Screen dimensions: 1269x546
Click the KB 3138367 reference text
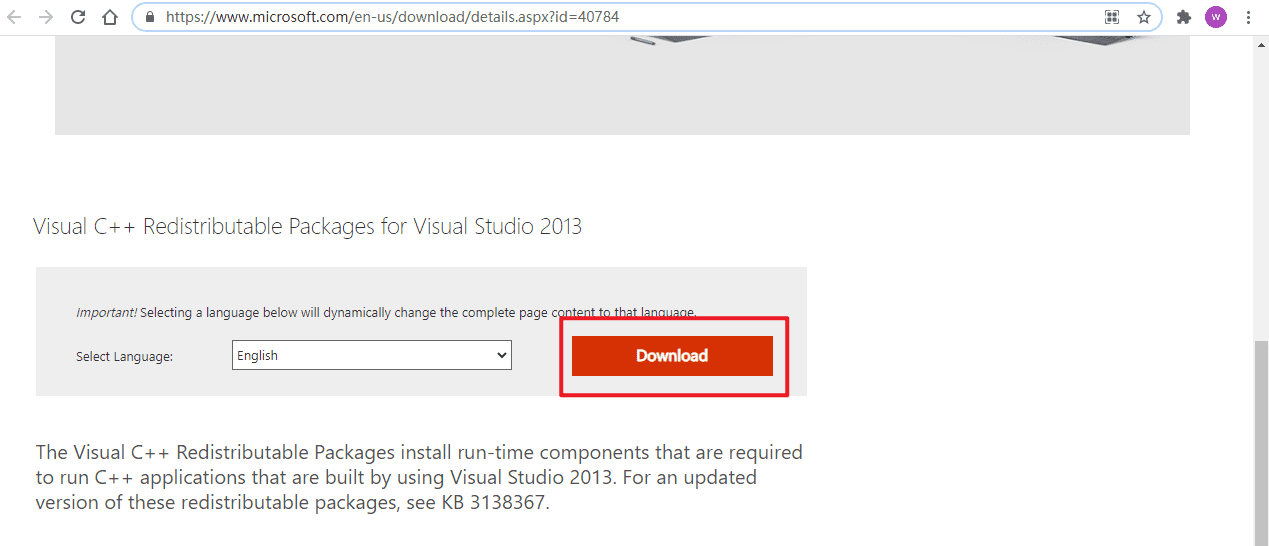pos(494,503)
